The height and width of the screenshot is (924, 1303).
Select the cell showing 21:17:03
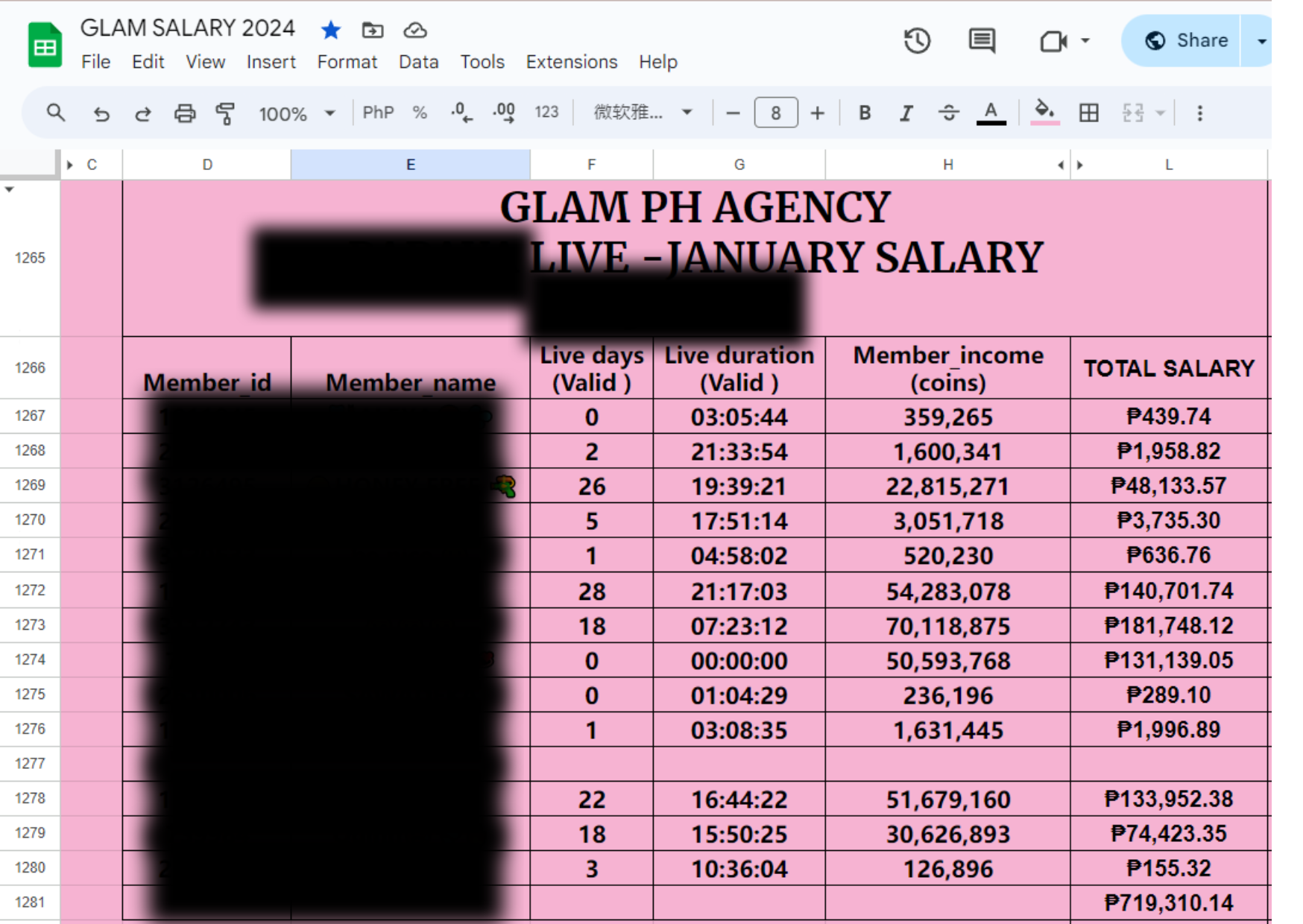739,591
